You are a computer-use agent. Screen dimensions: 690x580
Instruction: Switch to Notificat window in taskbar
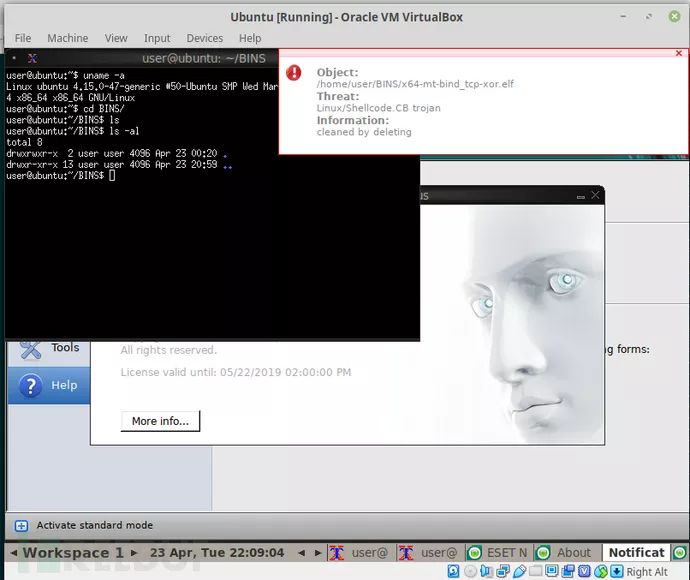tap(636, 553)
